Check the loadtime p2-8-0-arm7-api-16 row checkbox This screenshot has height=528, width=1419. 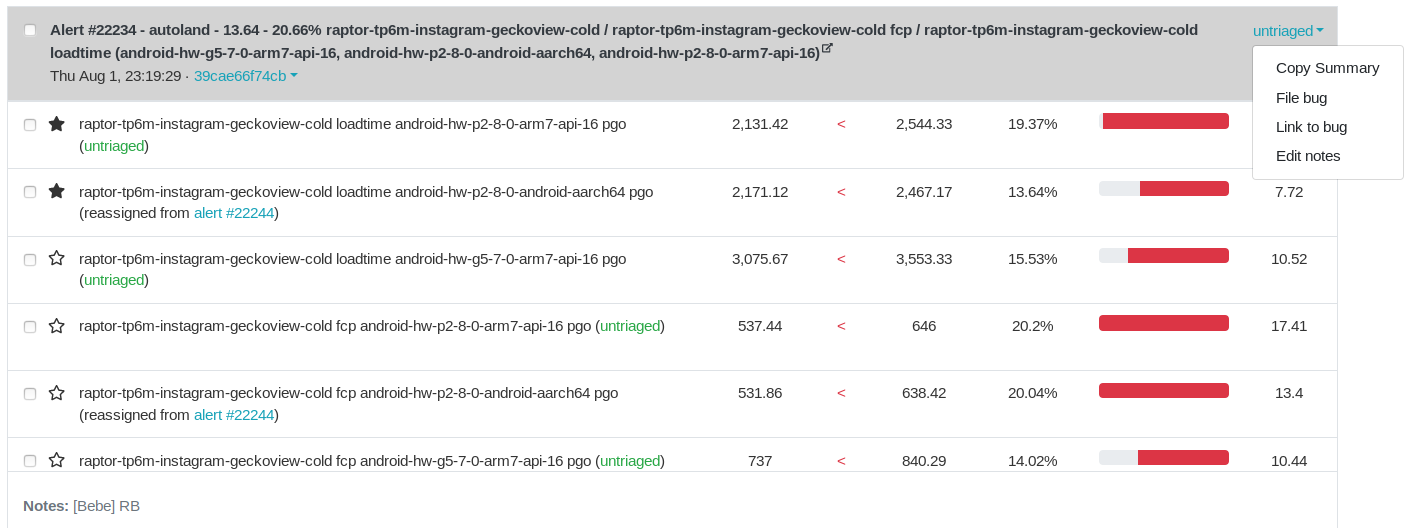coord(30,125)
